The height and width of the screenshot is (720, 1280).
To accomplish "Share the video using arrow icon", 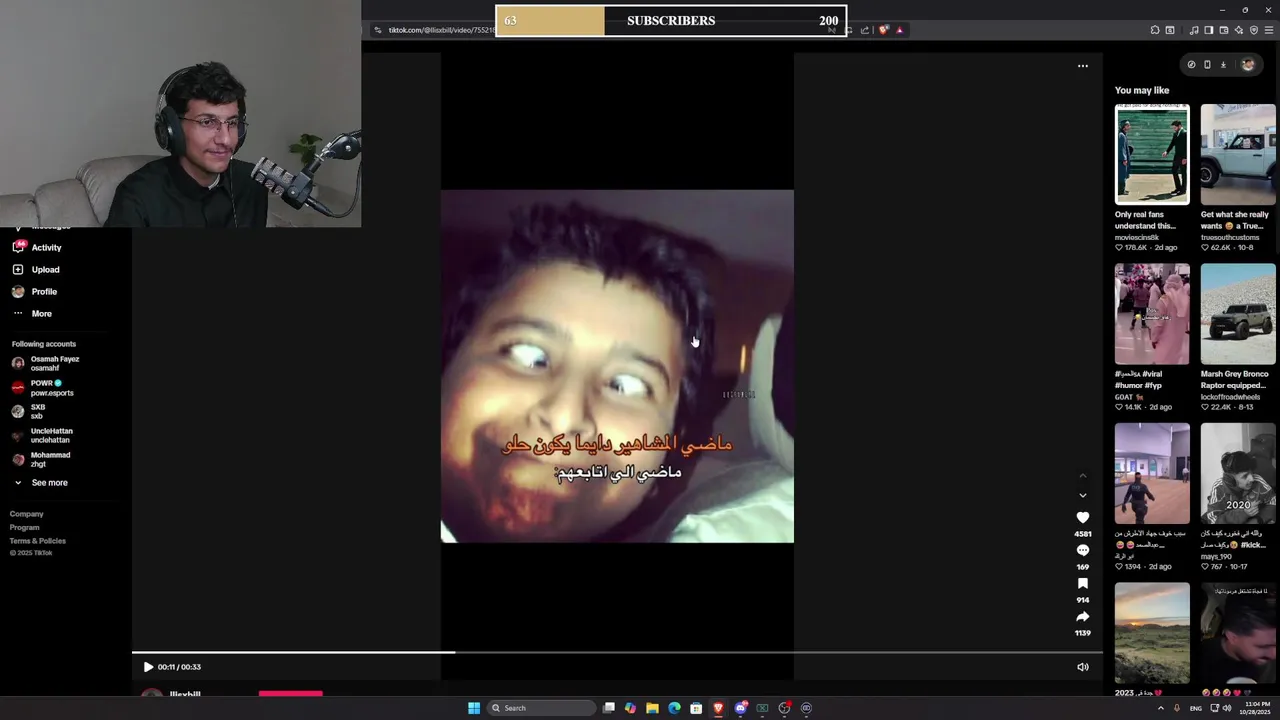I will tap(1082, 616).
